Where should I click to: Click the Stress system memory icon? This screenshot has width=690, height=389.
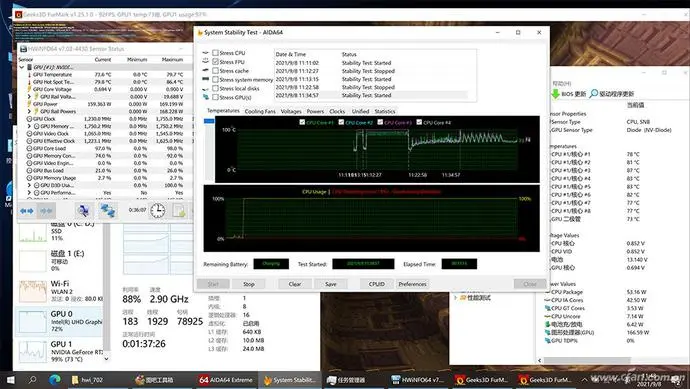(x=206, y=79)
